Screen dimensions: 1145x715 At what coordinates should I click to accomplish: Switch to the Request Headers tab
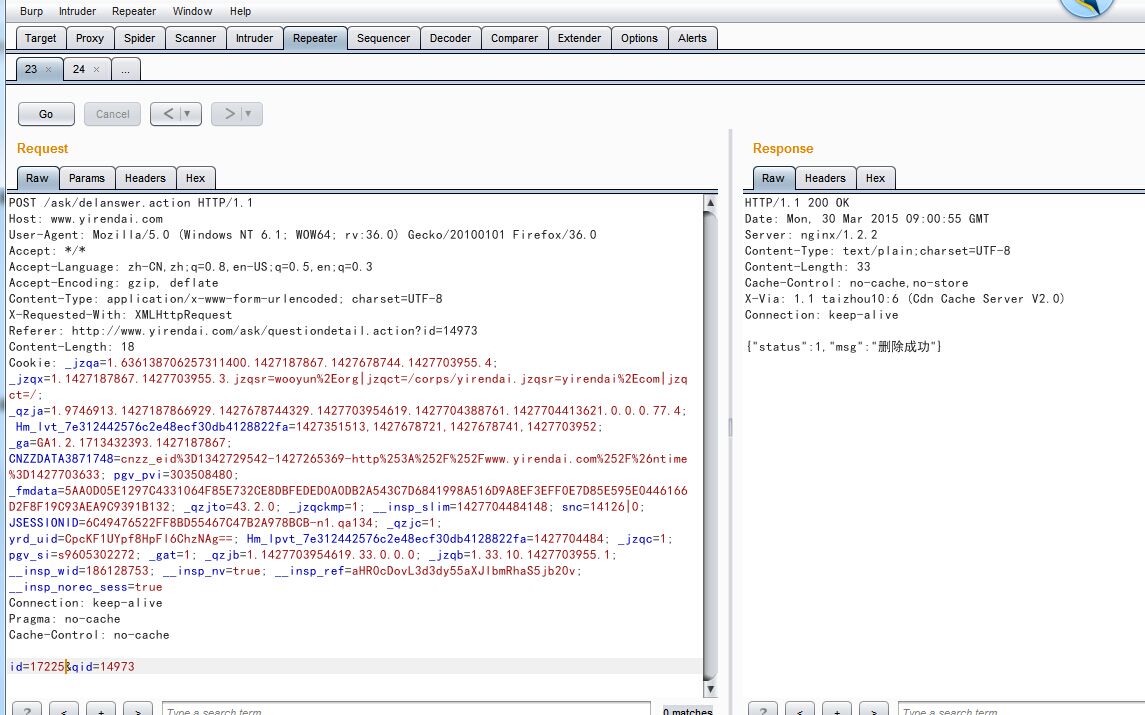tap(145, 178)
